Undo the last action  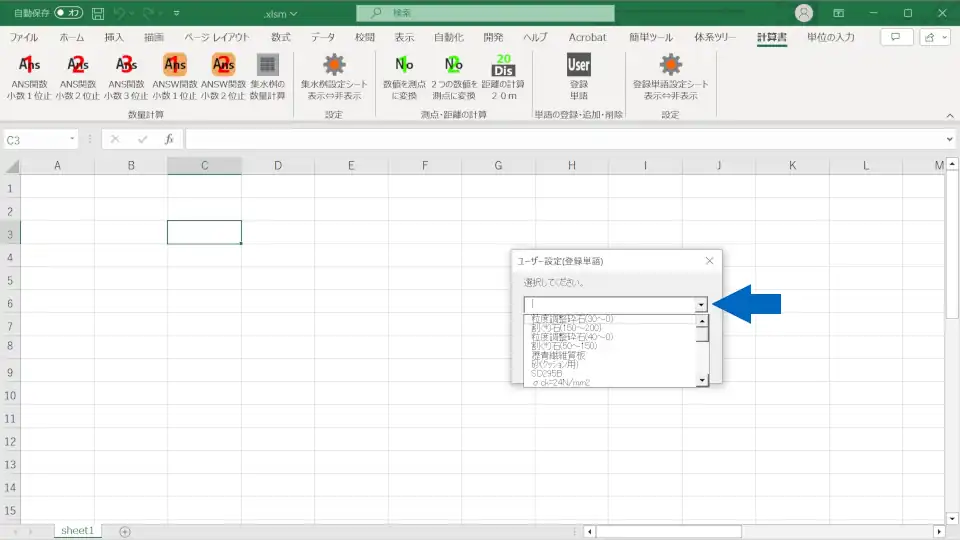[121, 13]
